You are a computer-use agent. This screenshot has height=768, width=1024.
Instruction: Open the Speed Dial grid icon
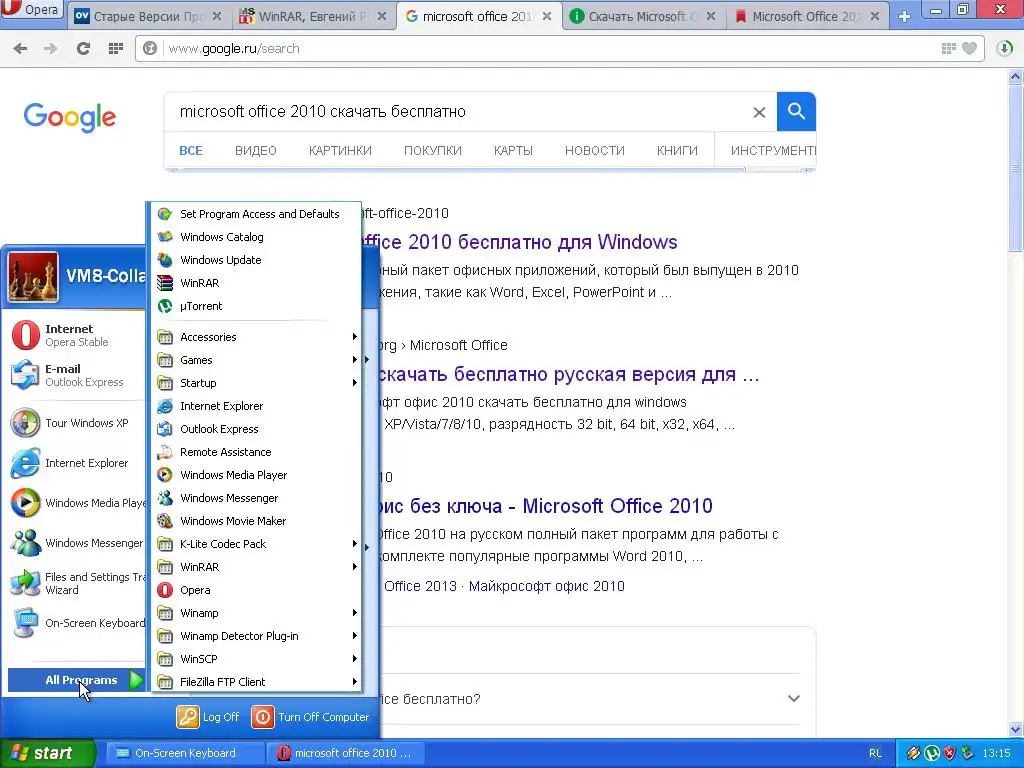[x=116, y=48]
